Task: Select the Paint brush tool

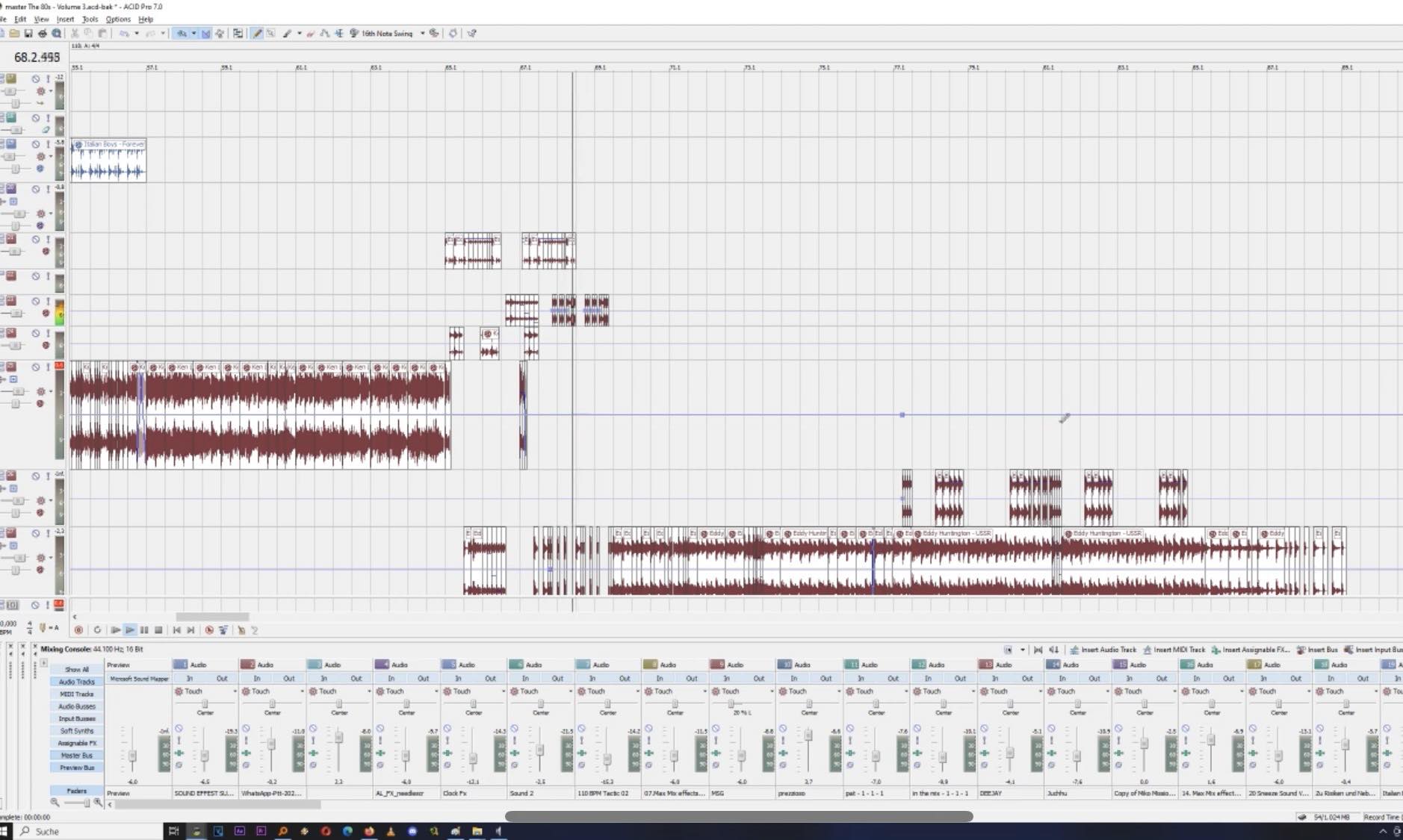Action: coord(287,34)
